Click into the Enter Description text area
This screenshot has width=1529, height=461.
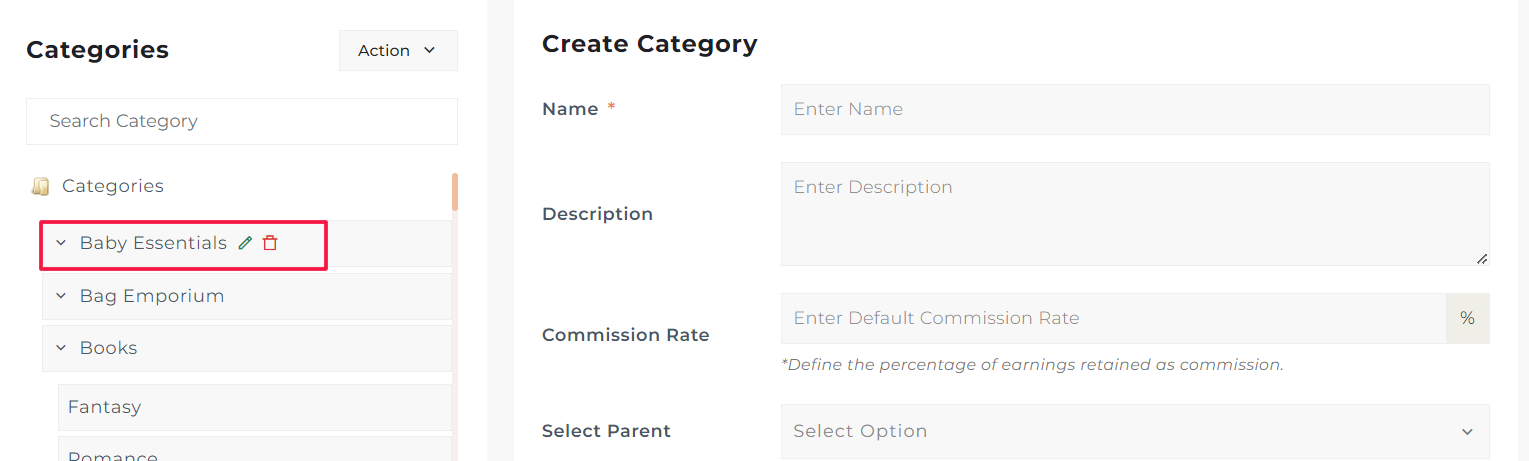pos(1134,214)
